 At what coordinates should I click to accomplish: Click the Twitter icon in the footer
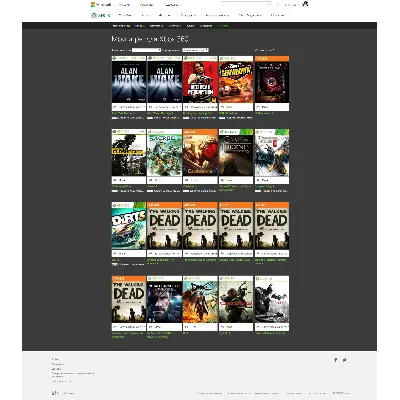[344, 360]
